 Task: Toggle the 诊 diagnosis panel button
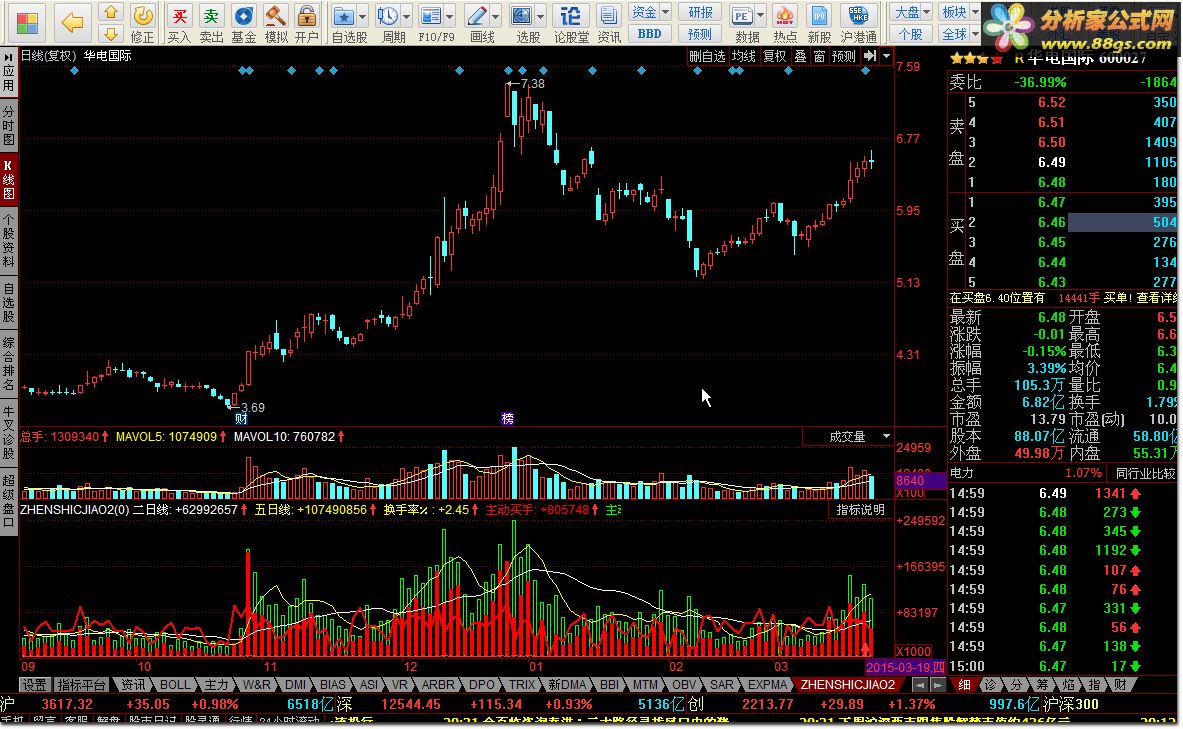(x=991, y=684)
